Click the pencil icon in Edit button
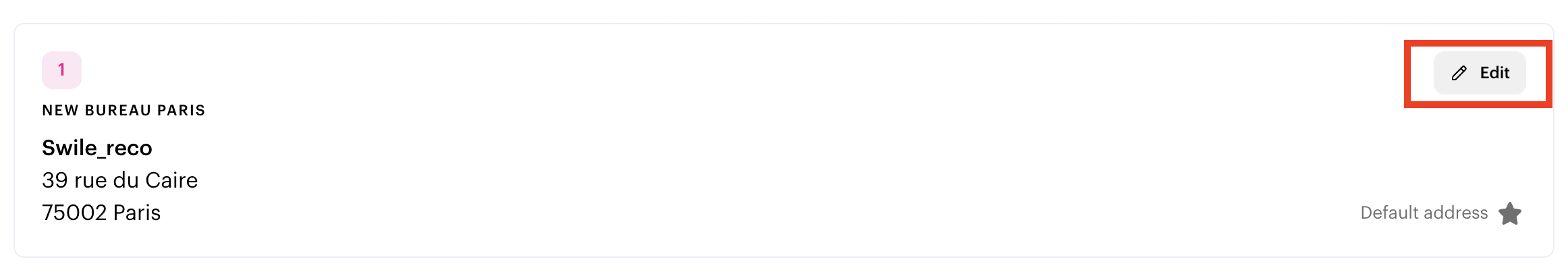The image size is (1568, 274). [x=1459, y=73]
